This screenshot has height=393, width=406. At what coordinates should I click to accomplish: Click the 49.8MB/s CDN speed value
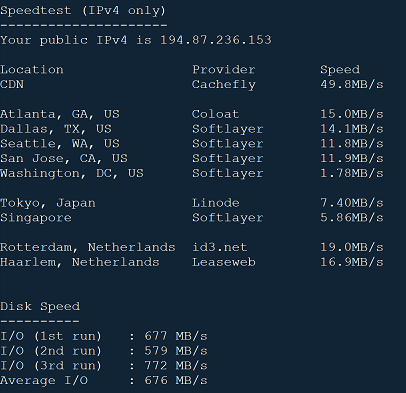coord(352,84)
